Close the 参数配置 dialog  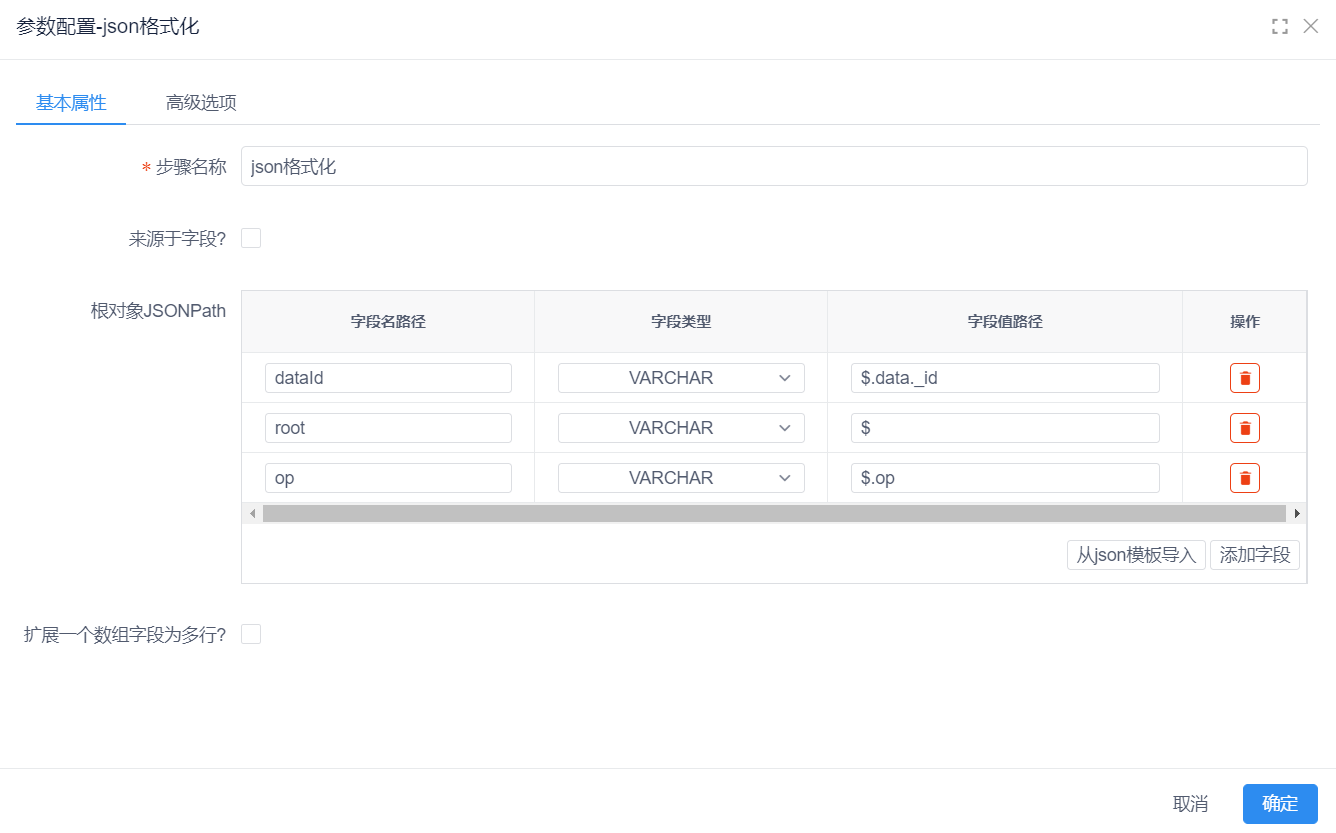(x=1311, y=27)
